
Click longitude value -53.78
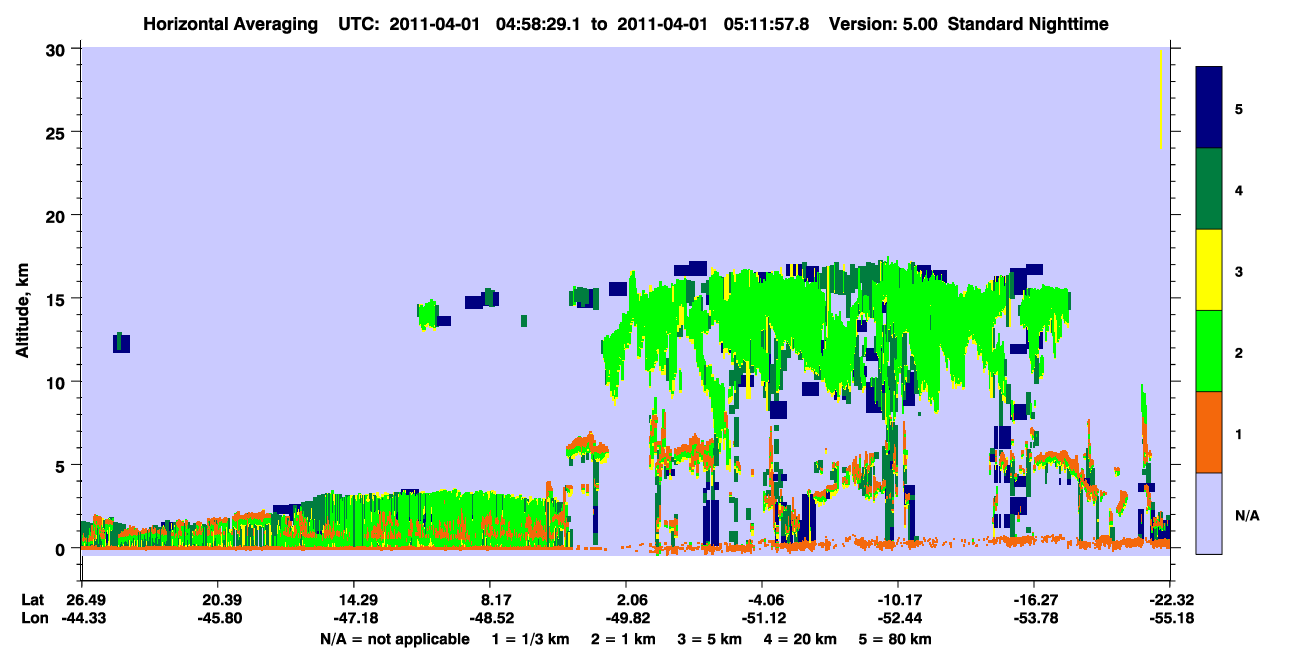[1034, 618]
